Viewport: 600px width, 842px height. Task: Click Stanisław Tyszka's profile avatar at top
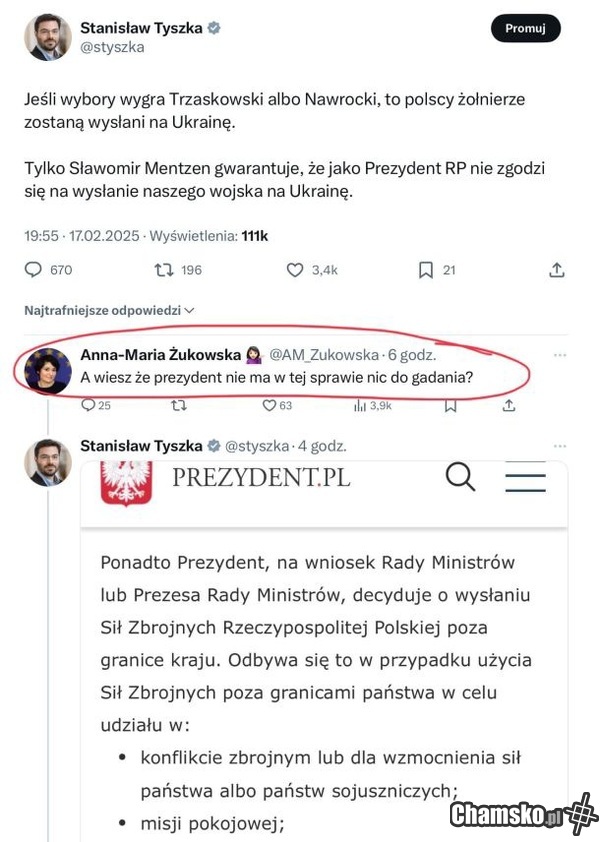(x=47, y=38)
